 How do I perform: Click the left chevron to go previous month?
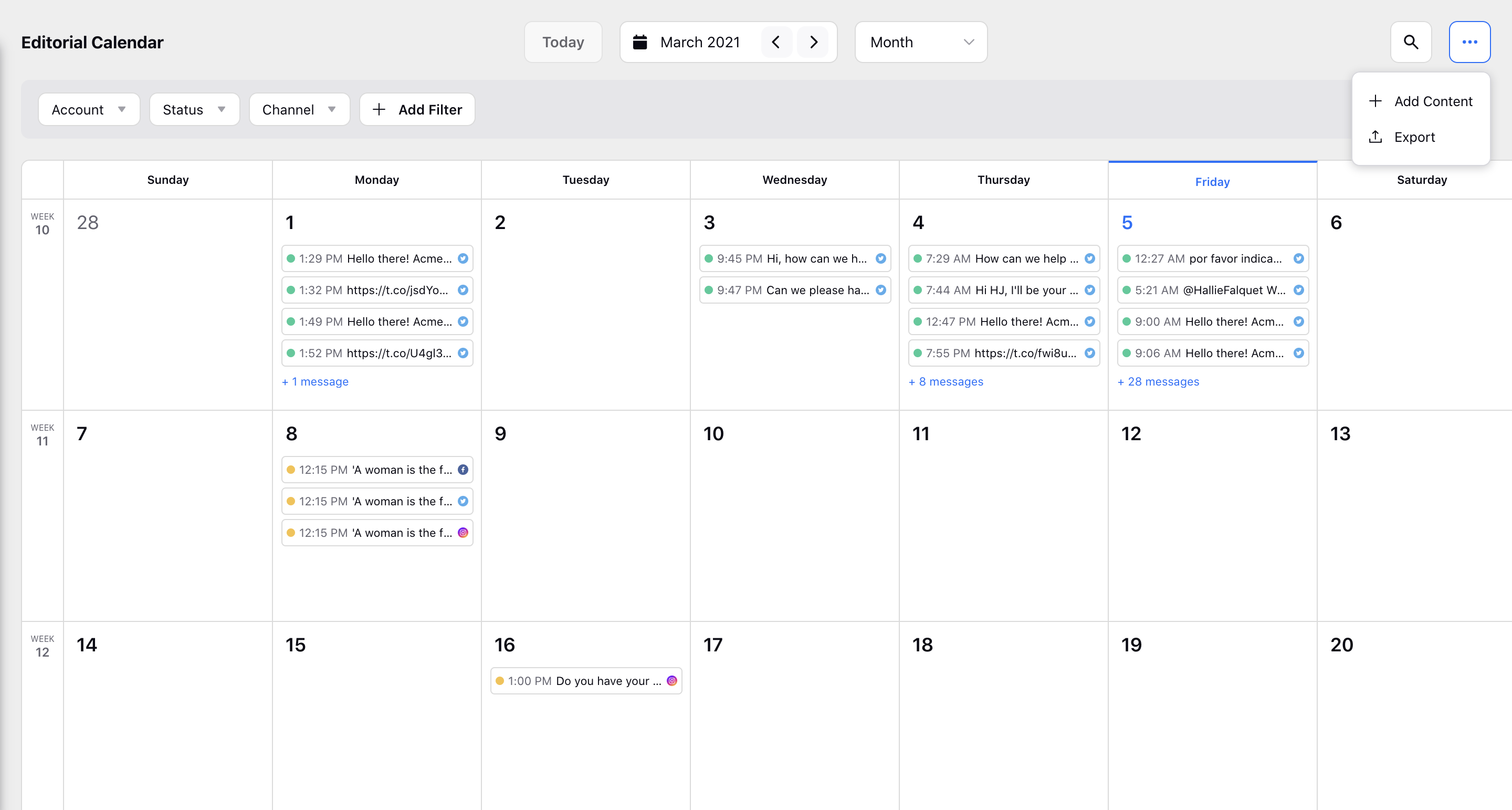point(778,42)
